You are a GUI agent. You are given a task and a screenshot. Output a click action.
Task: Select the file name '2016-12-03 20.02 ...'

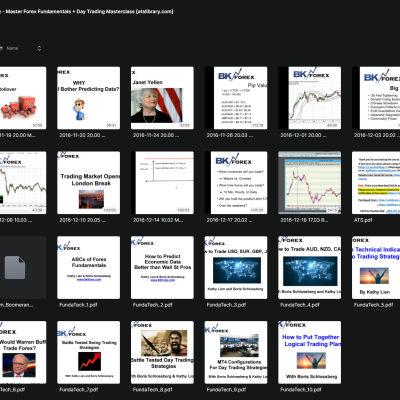pos(377,135)
